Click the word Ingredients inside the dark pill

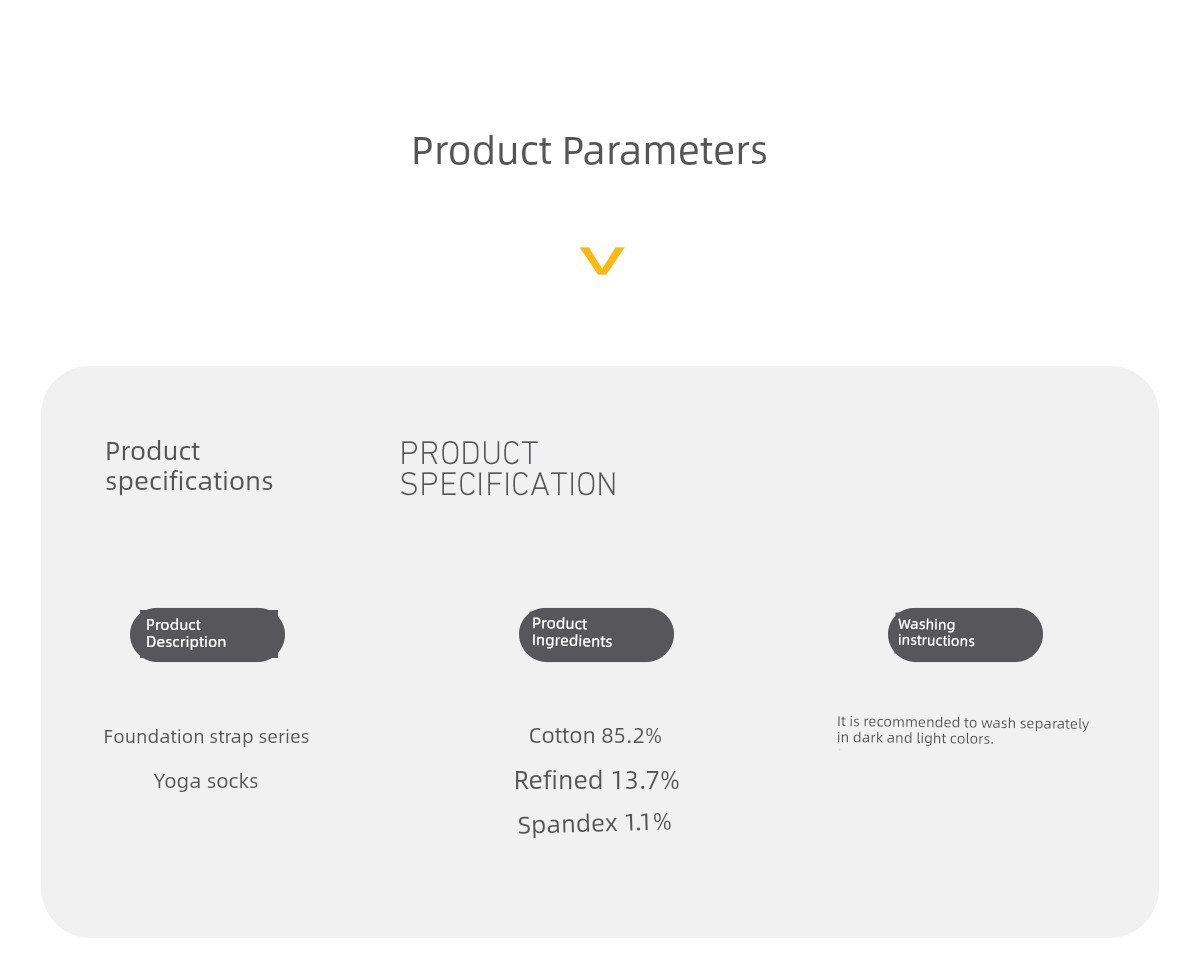572,641
